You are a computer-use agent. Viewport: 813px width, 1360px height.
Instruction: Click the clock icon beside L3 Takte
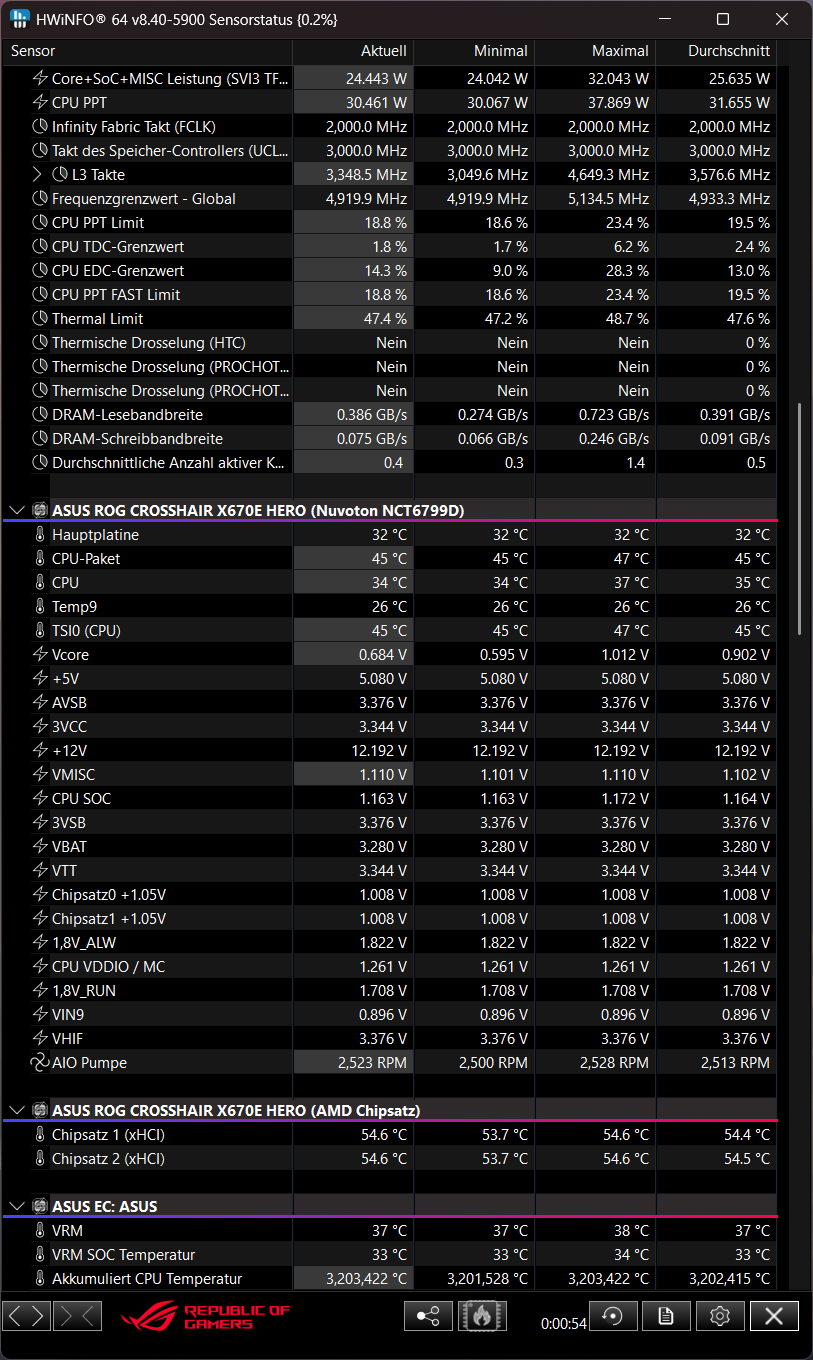click(60, 174)
